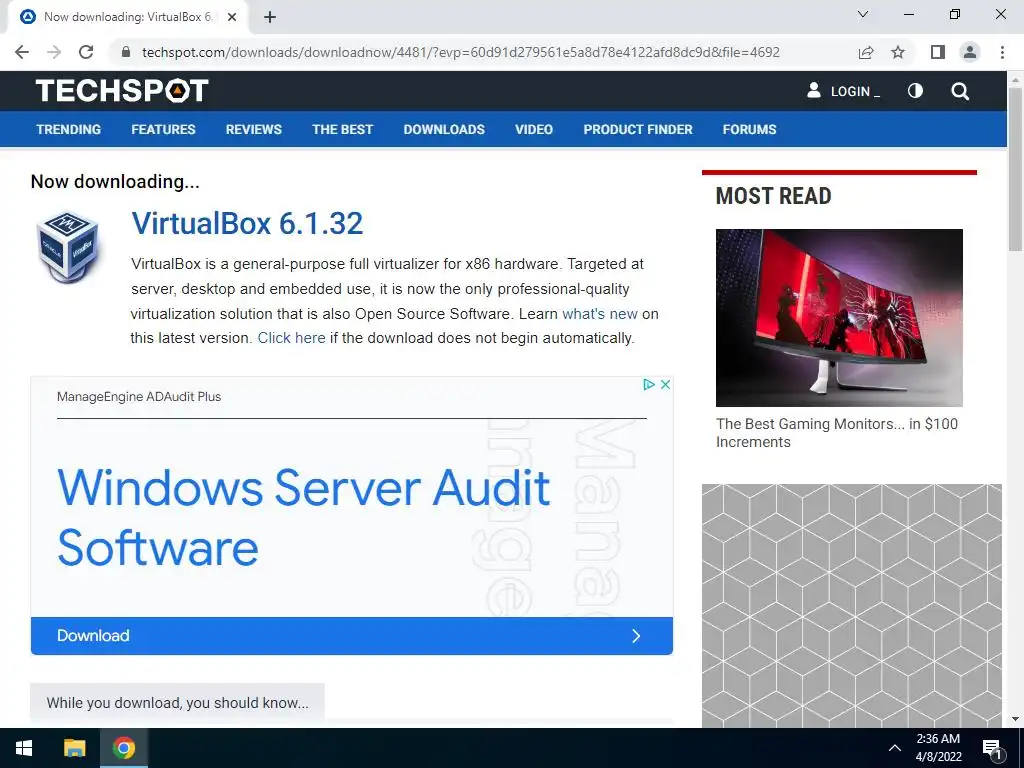The image size is (1024, 768).
Task: Open the taskbar clock and date
Action: (x=938, y=748)
